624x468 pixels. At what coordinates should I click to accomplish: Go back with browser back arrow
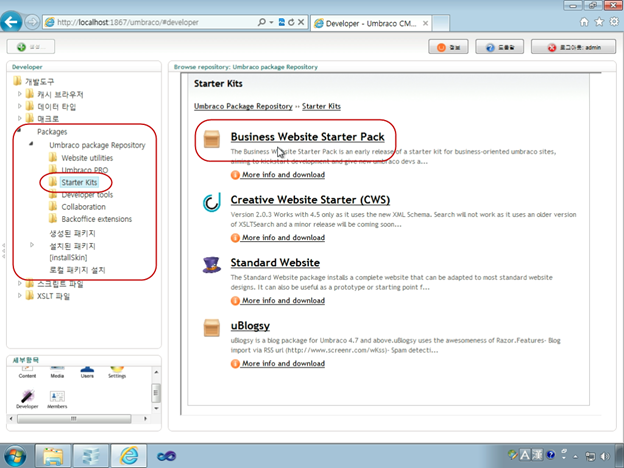11,21
